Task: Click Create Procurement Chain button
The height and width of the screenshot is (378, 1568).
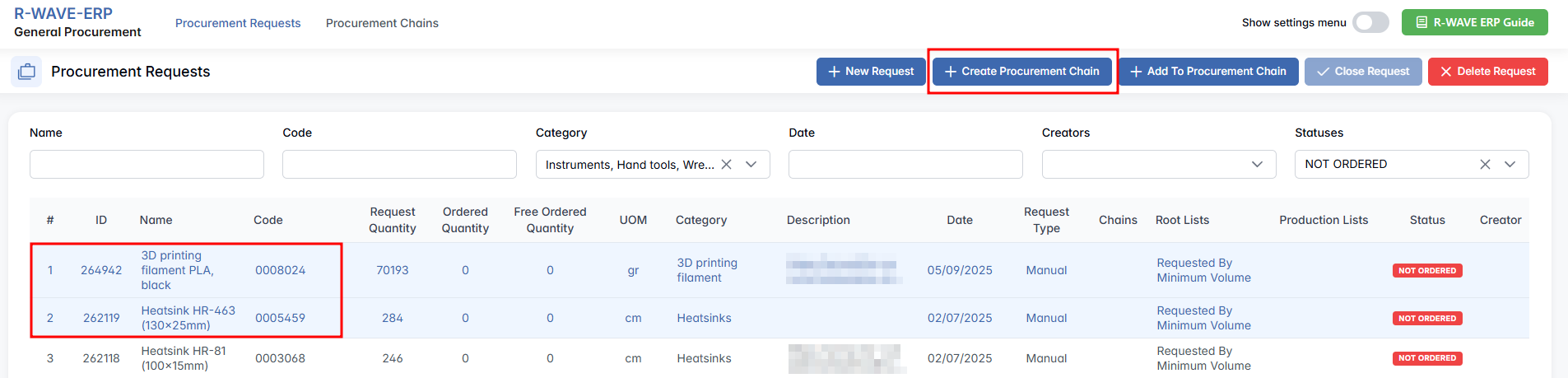Action: (x=1021, y=72)
